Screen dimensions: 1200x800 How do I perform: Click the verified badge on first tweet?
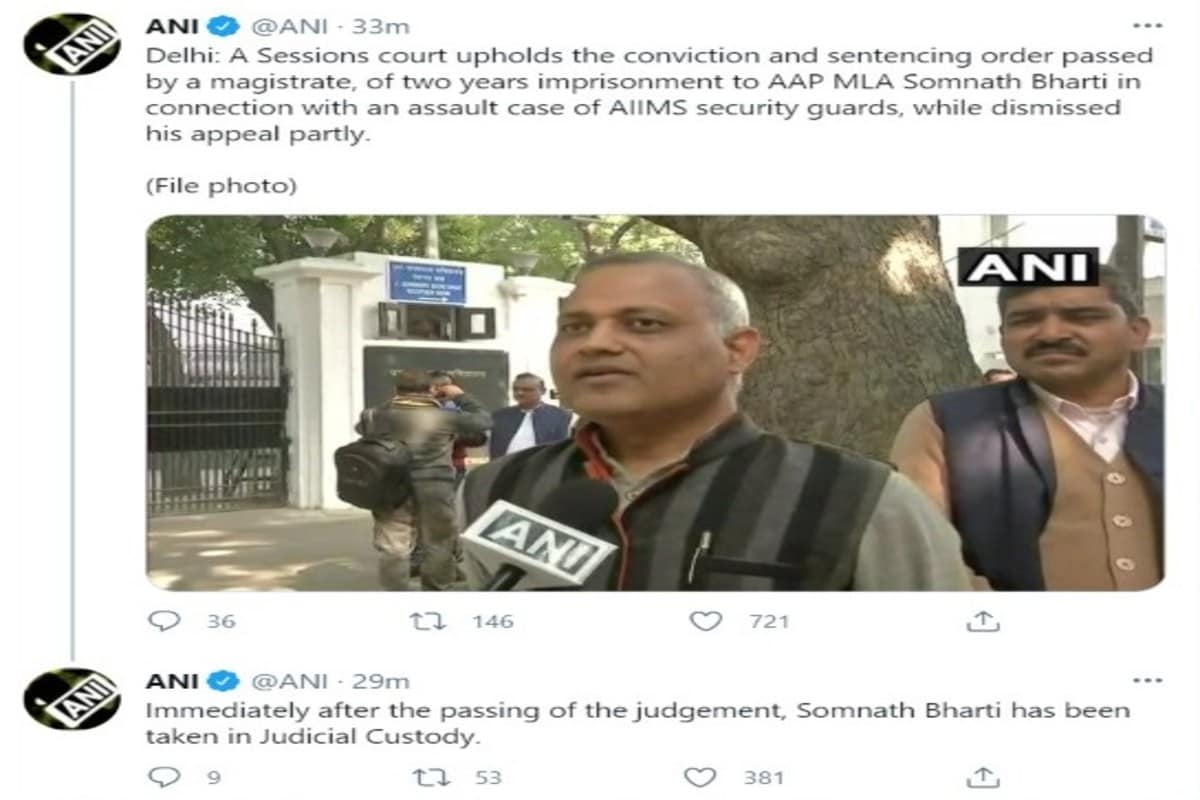(x=223, y=26)
